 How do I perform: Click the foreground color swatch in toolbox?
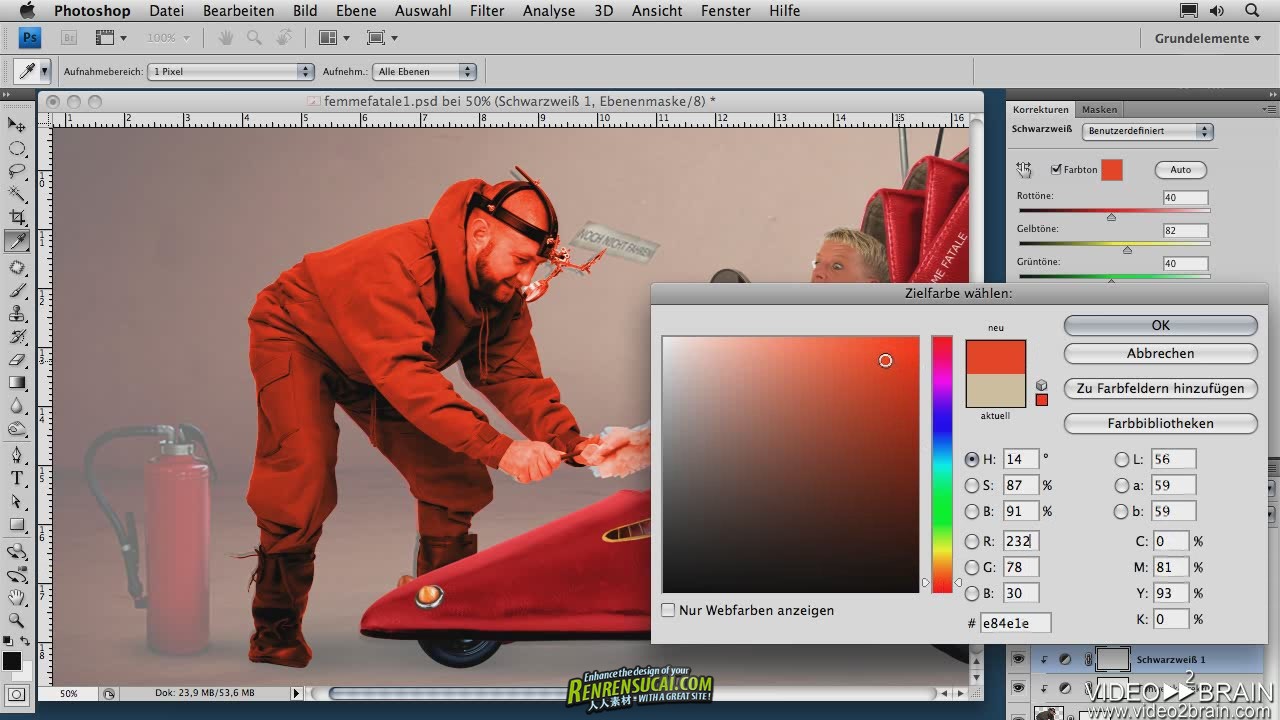click(x=12, y=660)
